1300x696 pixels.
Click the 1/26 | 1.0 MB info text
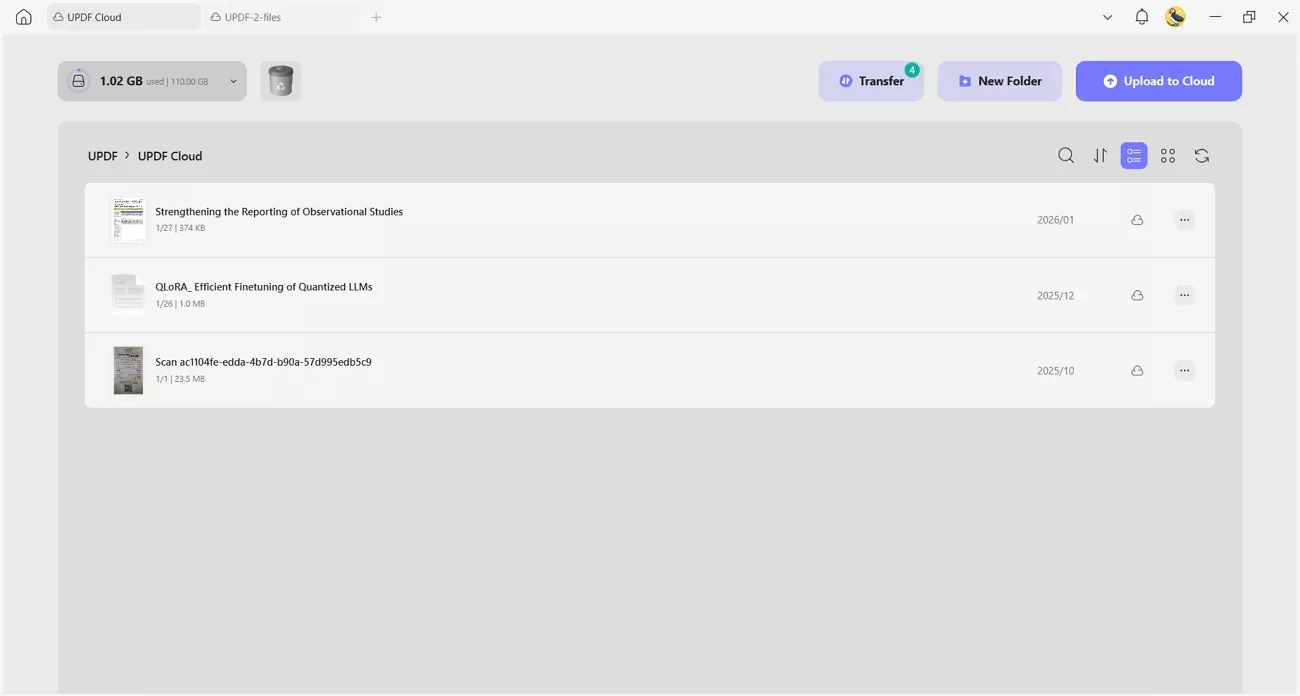pyautogui.click(x=180, y=304)
